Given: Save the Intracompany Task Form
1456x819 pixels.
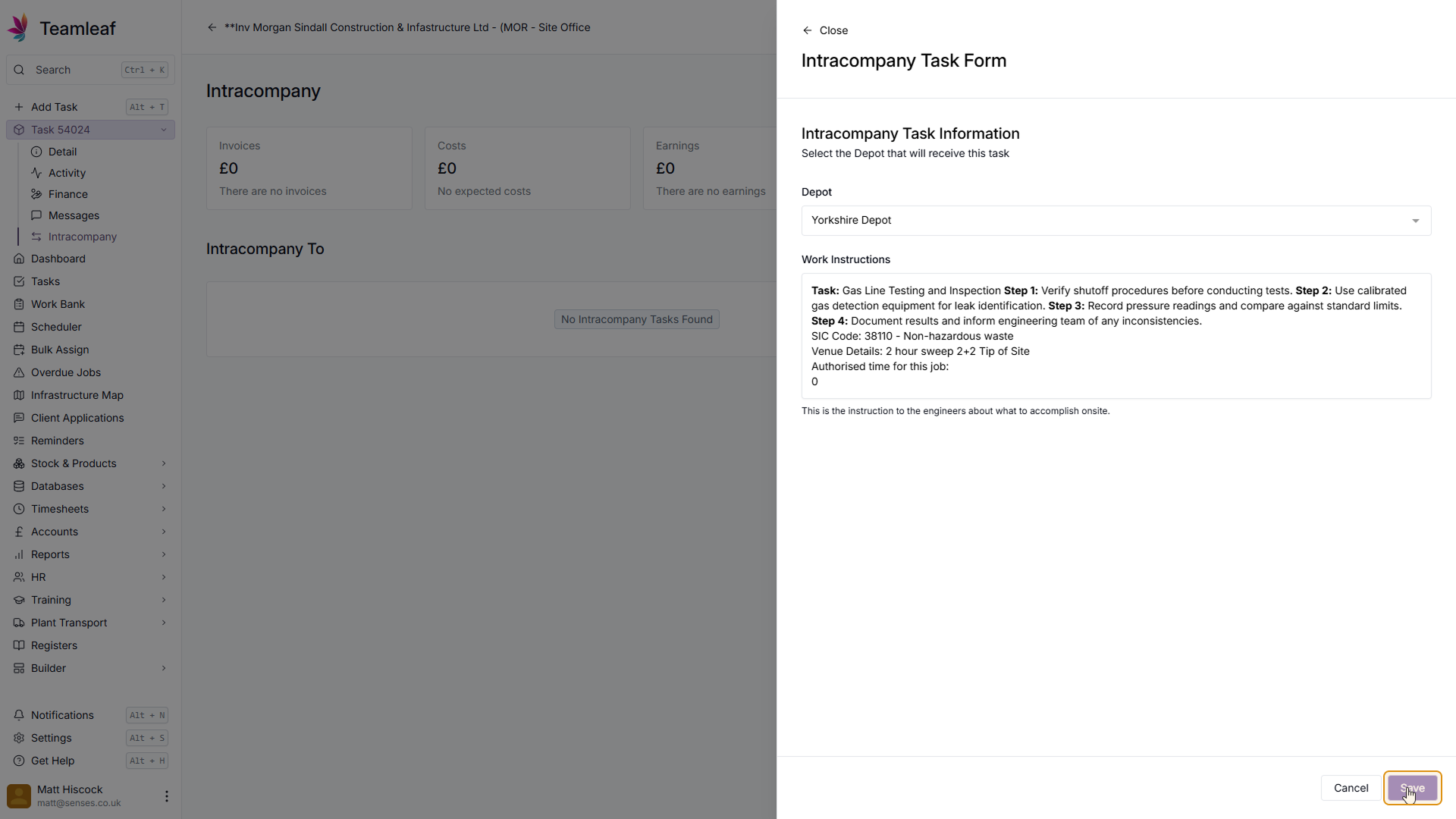Looking at the screenshot, I should [1412, 788].
